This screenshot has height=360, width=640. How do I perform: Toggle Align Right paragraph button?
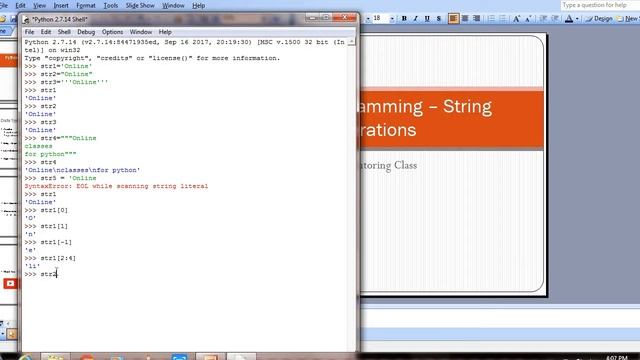click(x=476, y=18)
